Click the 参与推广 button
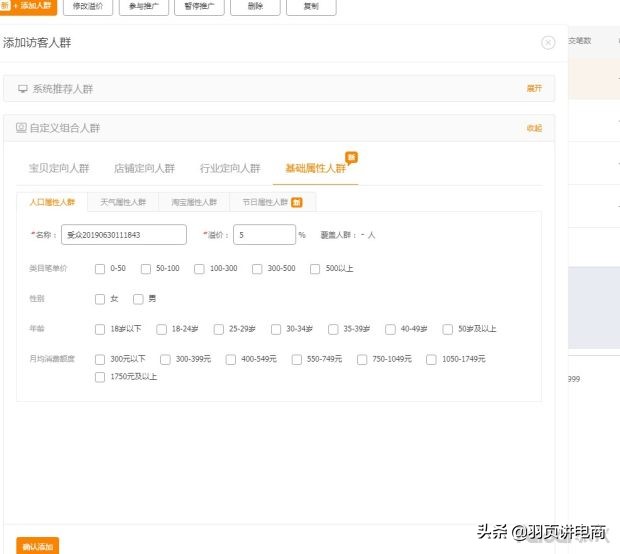The image size is (620, 554). click(144, 6)
